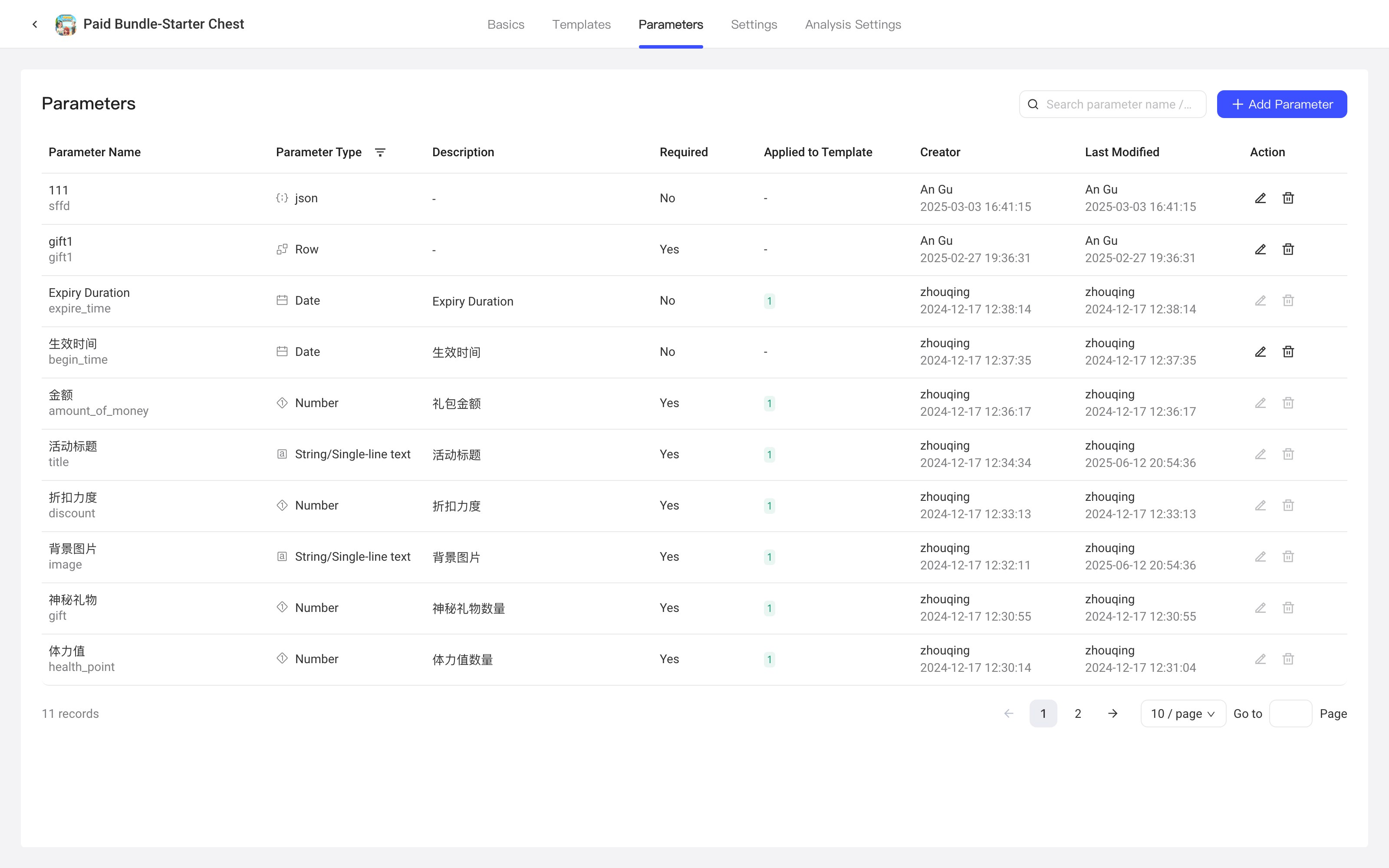Click edit icon for amount_of_money row

[1261, 403]
